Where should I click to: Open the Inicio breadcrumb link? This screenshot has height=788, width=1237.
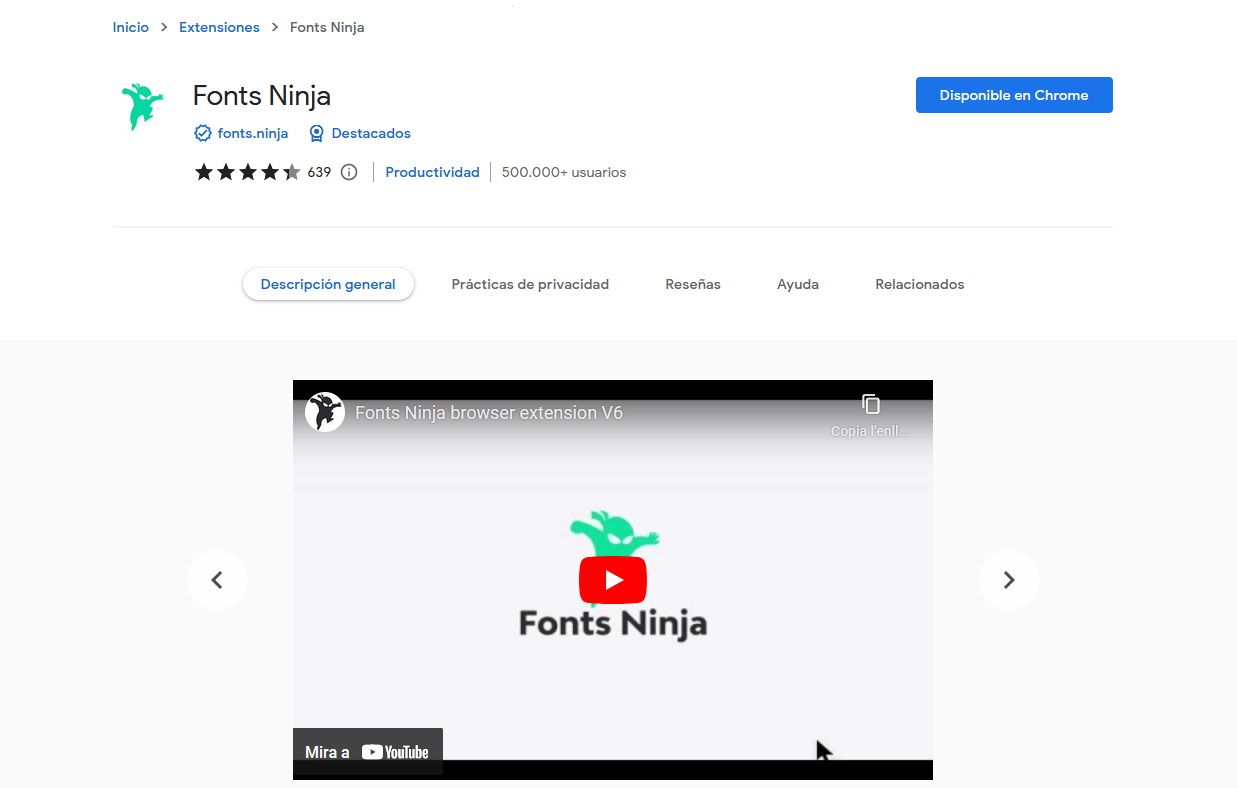130,27
